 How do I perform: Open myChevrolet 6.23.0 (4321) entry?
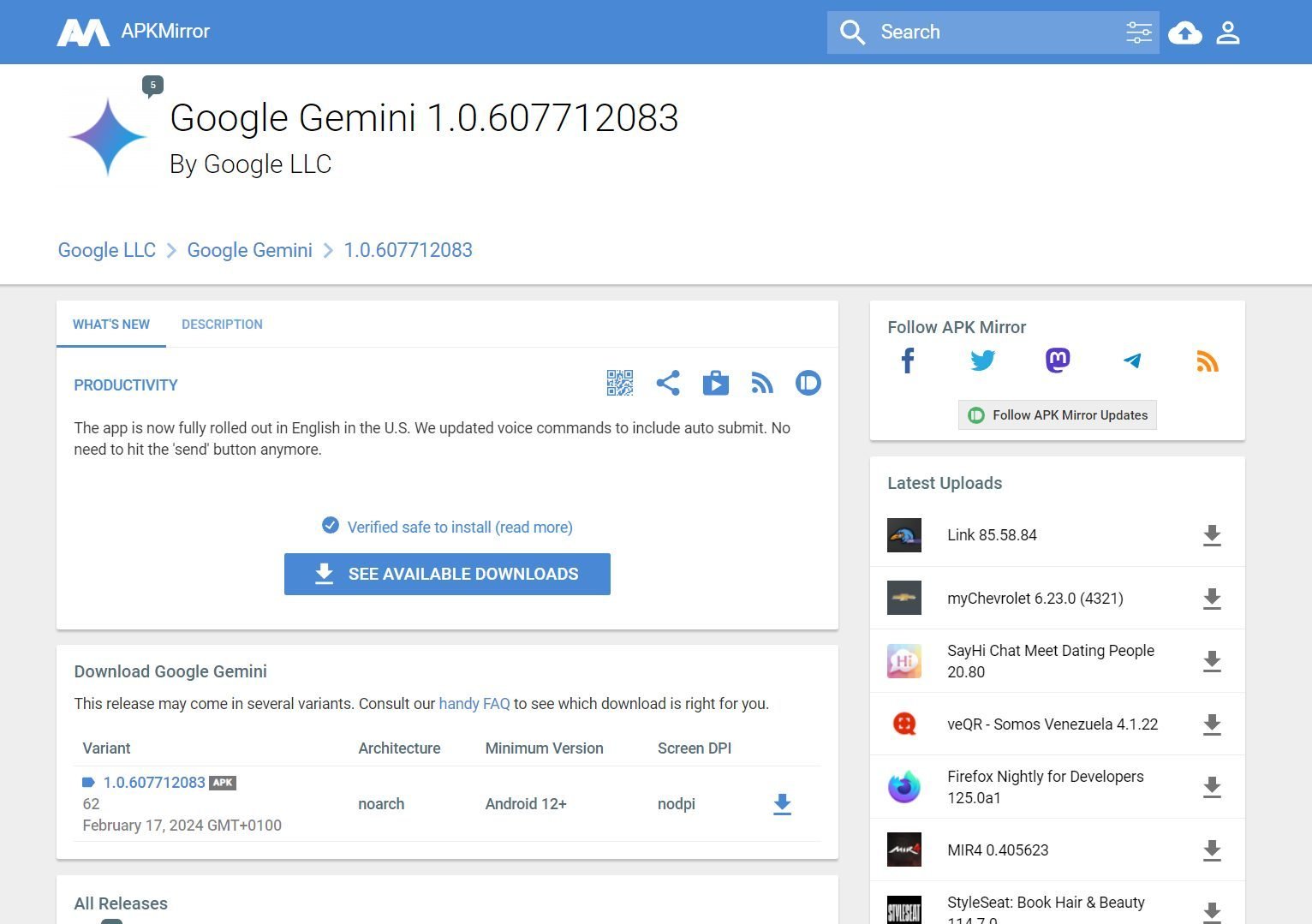coord(1035,599)
